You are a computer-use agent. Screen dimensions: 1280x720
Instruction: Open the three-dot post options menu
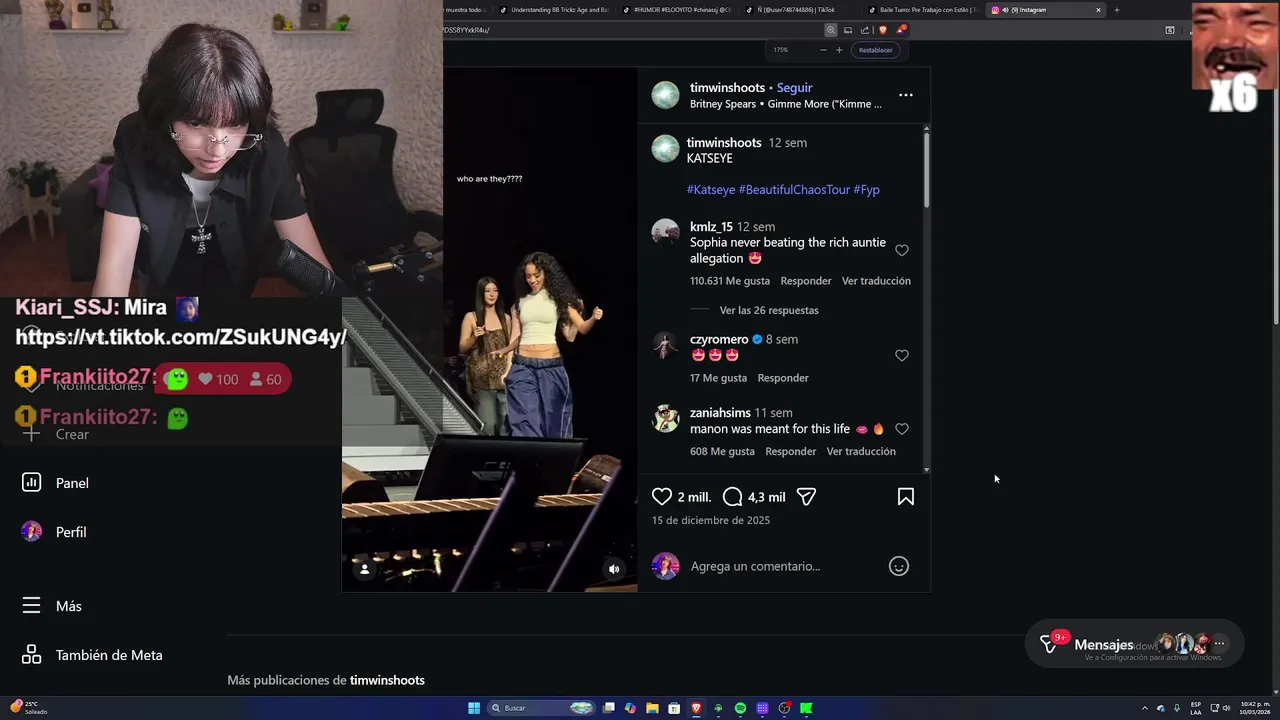pos(906,95)
